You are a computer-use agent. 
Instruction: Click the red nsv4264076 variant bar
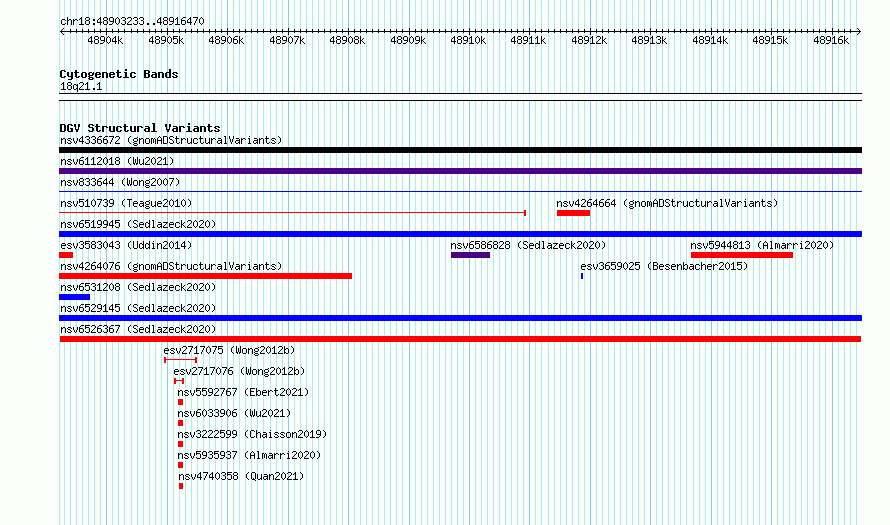[205, 276]
